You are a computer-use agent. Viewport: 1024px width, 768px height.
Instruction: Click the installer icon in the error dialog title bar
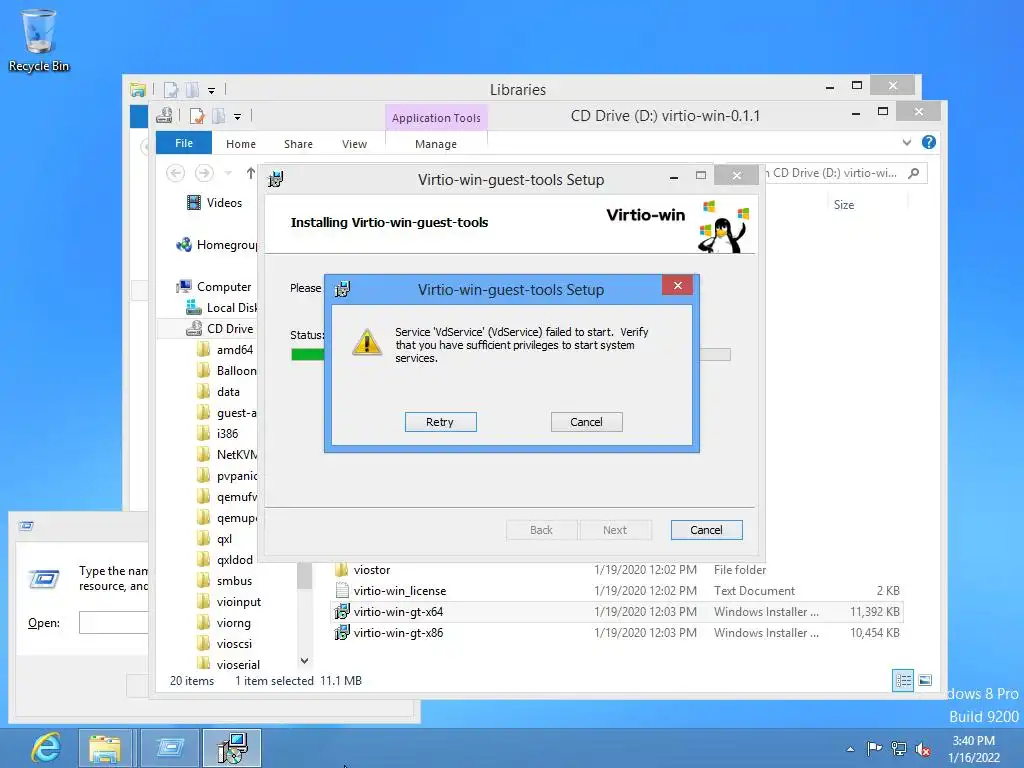point(342,289)
